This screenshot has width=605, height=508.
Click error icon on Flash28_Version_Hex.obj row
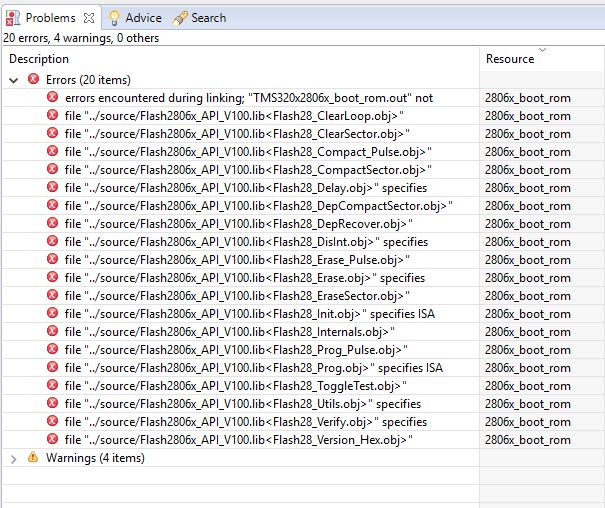pyautogui.click(x=52, y=439)
